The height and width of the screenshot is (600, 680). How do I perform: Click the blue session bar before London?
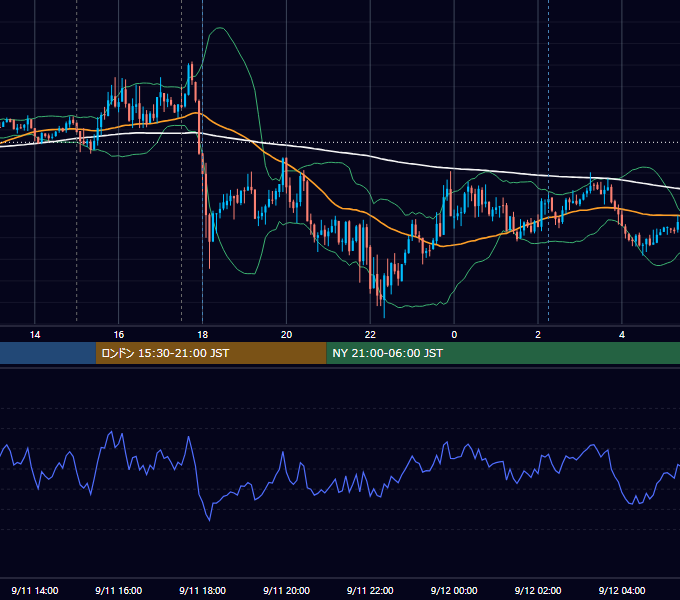pyautogui.click(x=48, y=353)
